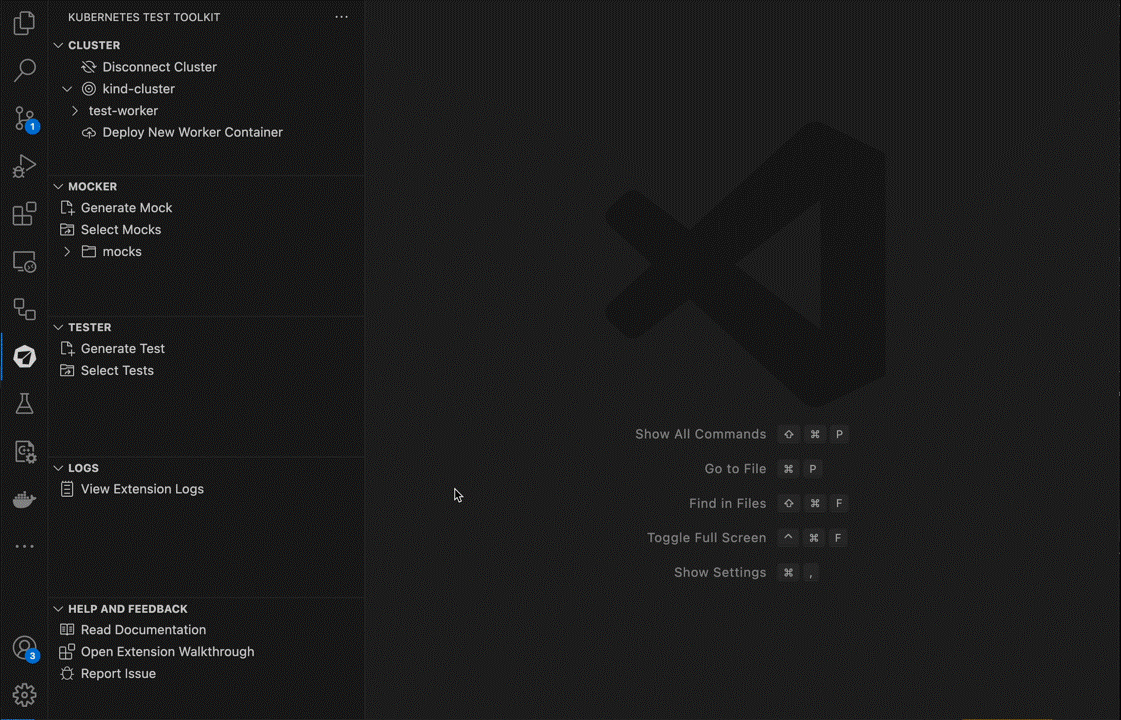Click Deploy New Worker Container

pyautogui.click(x=192, y=132)
